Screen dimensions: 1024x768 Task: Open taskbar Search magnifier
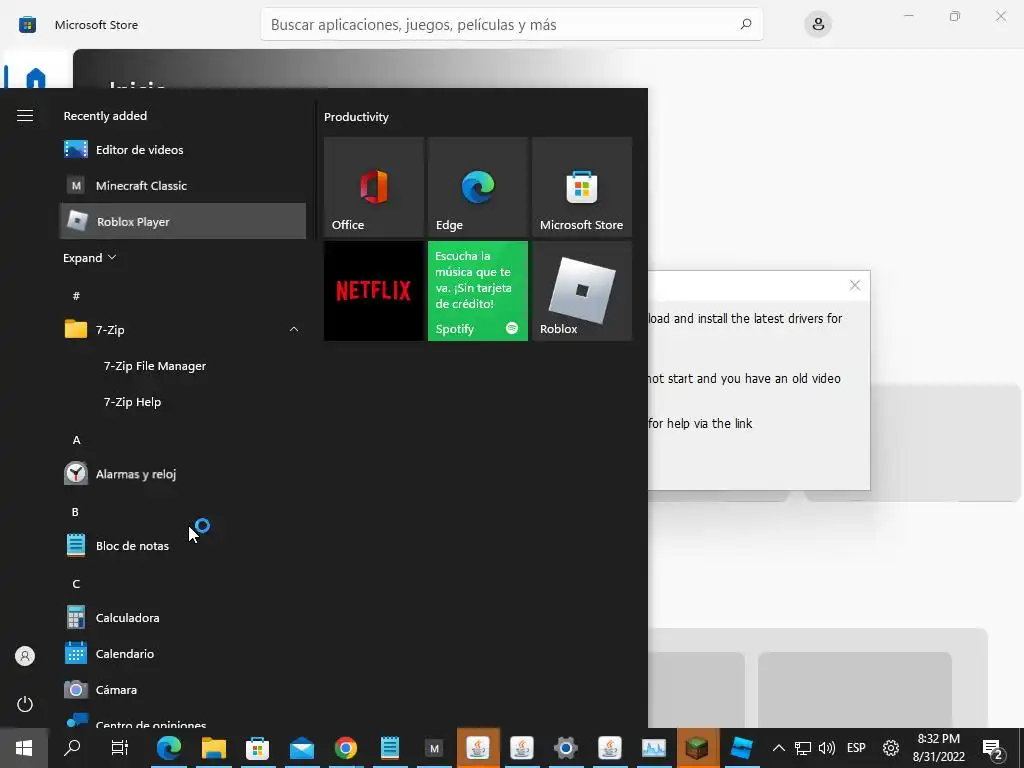pyautogui.click(x=72, y=748)
